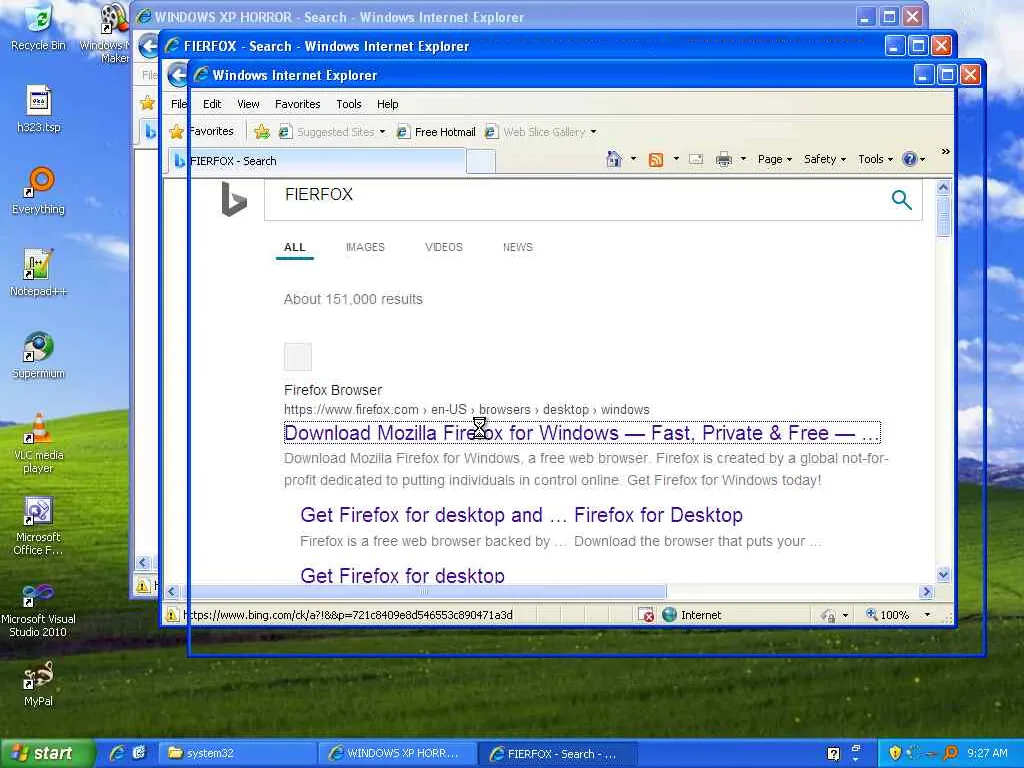Click the Back arrow of front Internet Explorer window

point(177,75)
